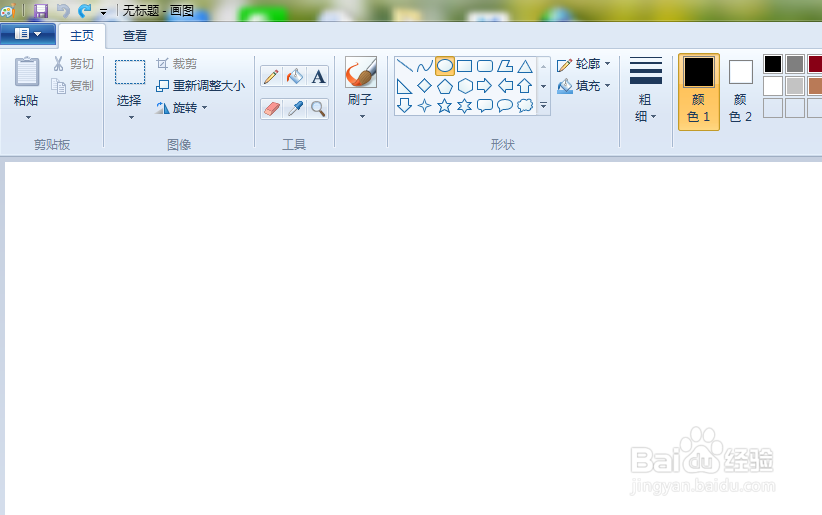Expand the 选择 (Select) dropdown arrow

tap(131, 117)
